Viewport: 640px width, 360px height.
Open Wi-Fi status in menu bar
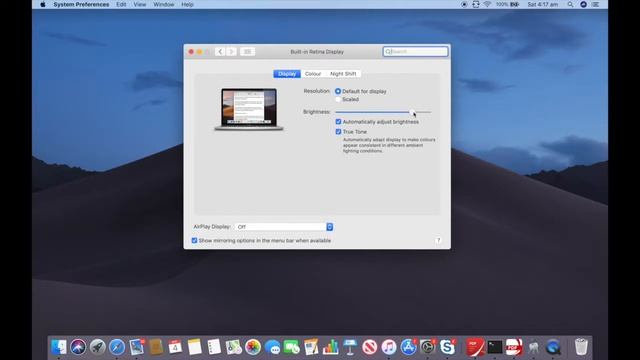pos(487,4)
